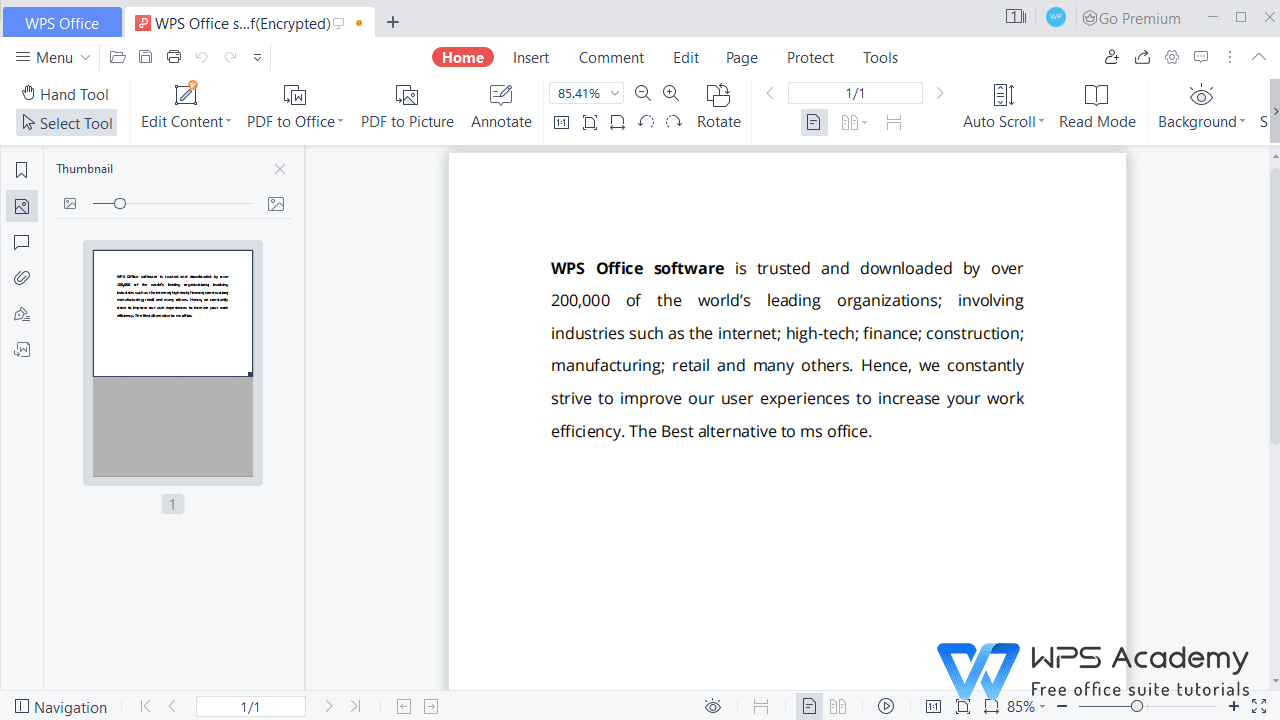
Task: Click the Fit Page icon in ribbon
Action: coord(590,122)
